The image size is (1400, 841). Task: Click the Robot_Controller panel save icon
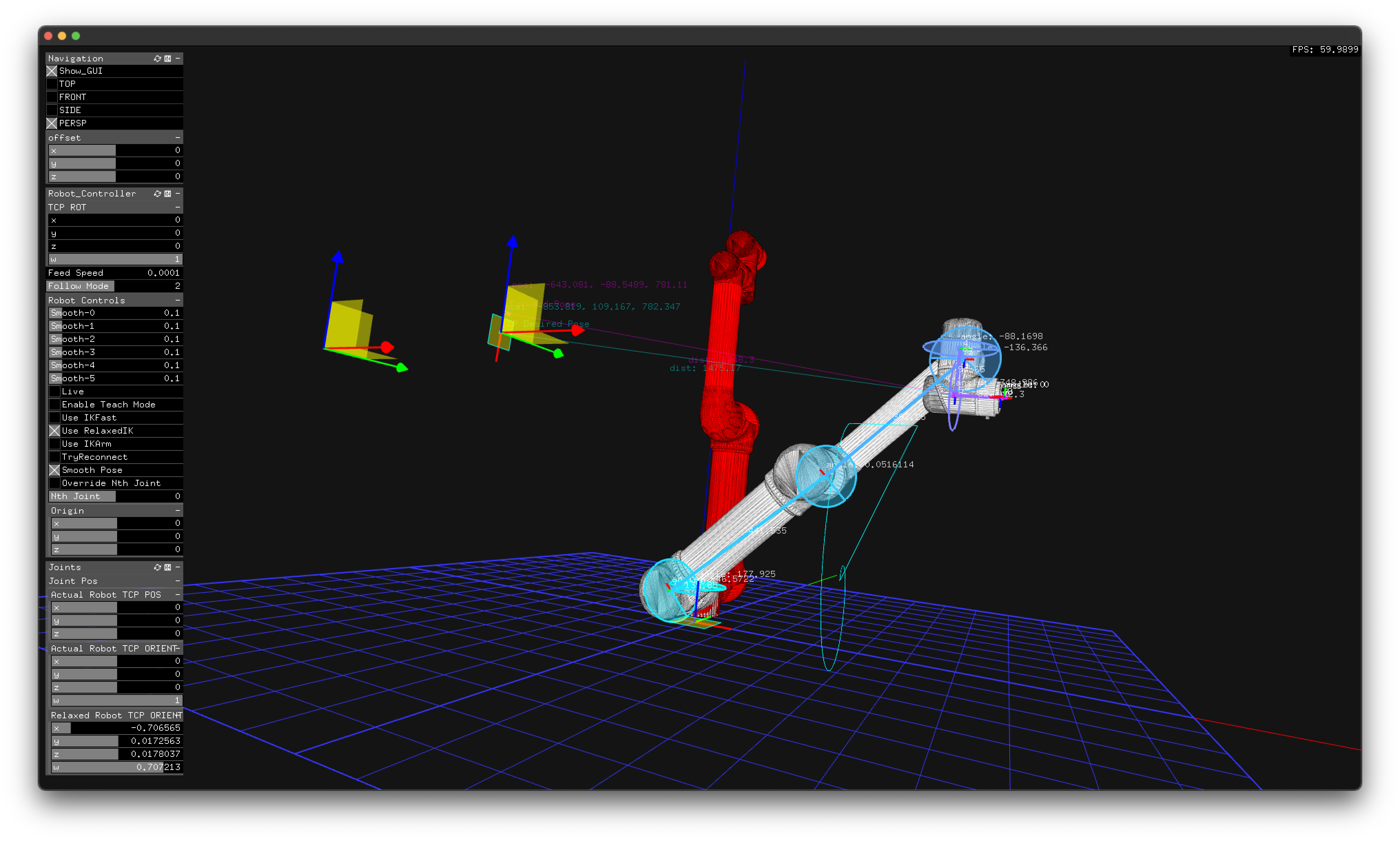[168, 194]
